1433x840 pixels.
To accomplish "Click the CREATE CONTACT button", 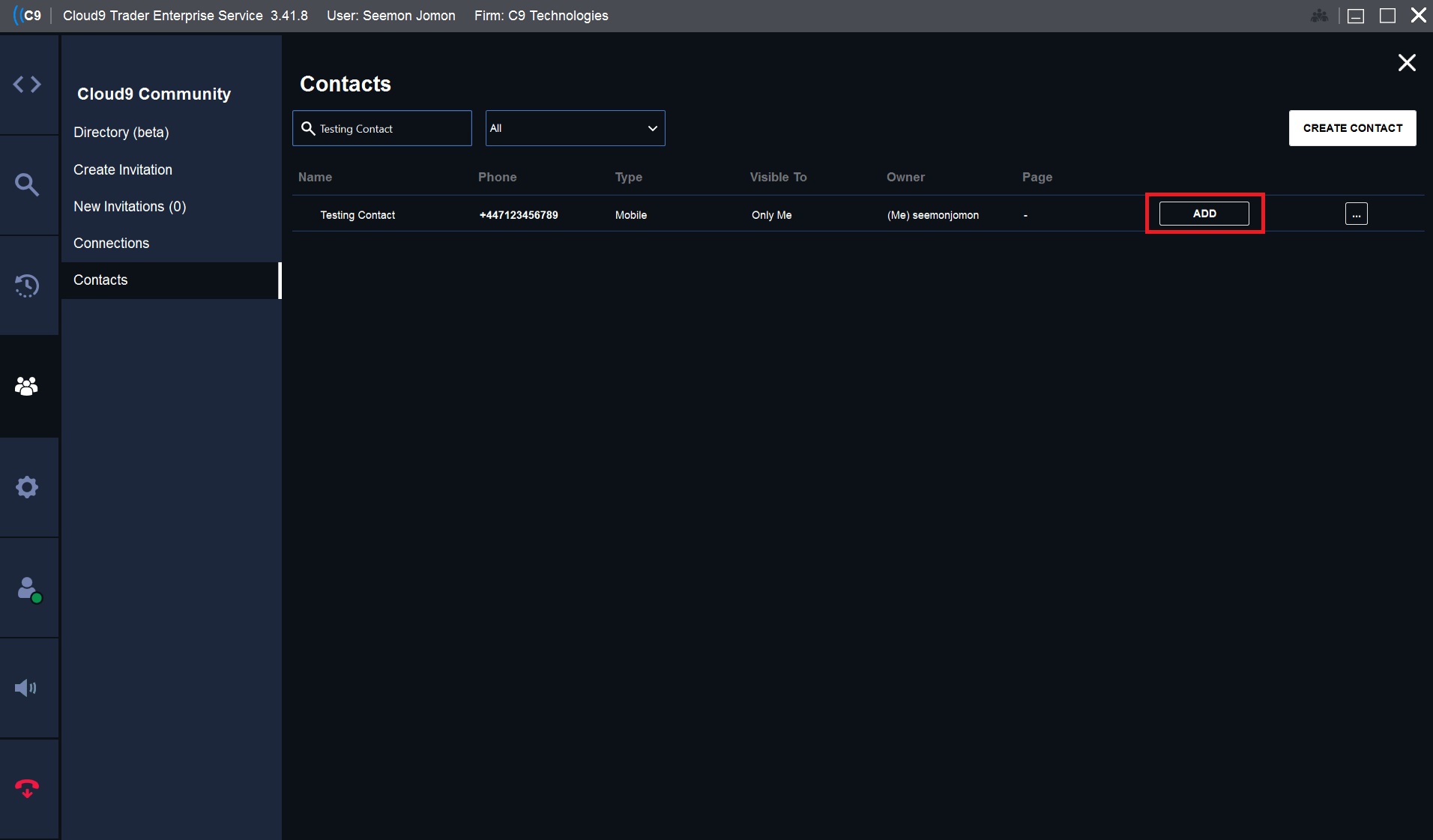I will (1352, 128).
